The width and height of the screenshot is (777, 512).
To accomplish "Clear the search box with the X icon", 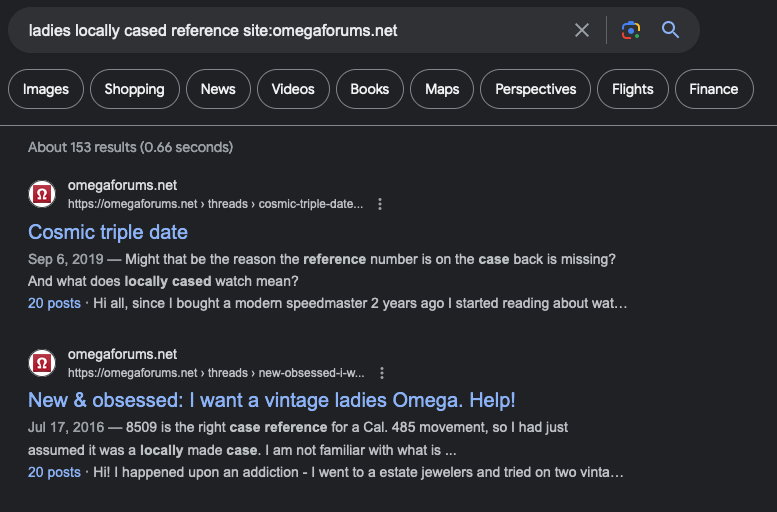I will (x=582, y=30).
